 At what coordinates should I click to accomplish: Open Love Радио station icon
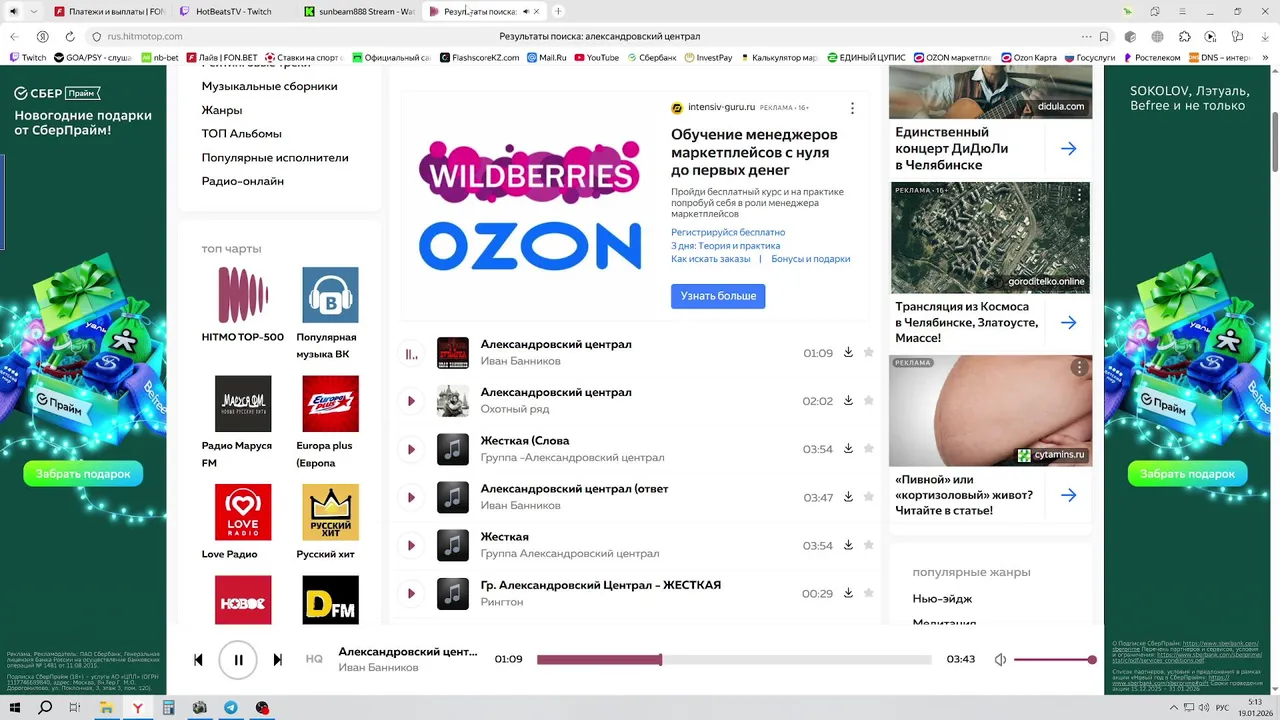243,512
